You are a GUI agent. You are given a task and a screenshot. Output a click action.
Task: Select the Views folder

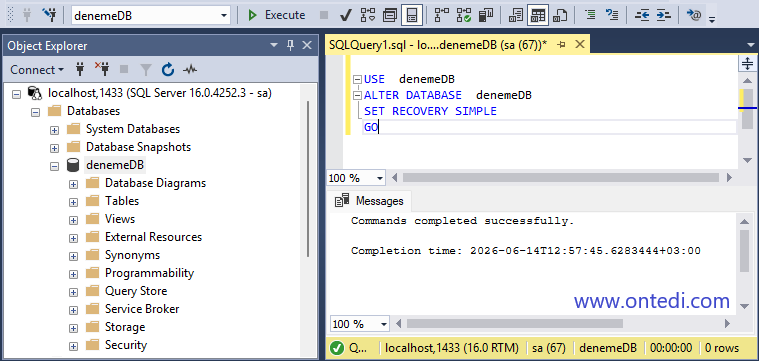pyautogui.click(x=120, y=219)
